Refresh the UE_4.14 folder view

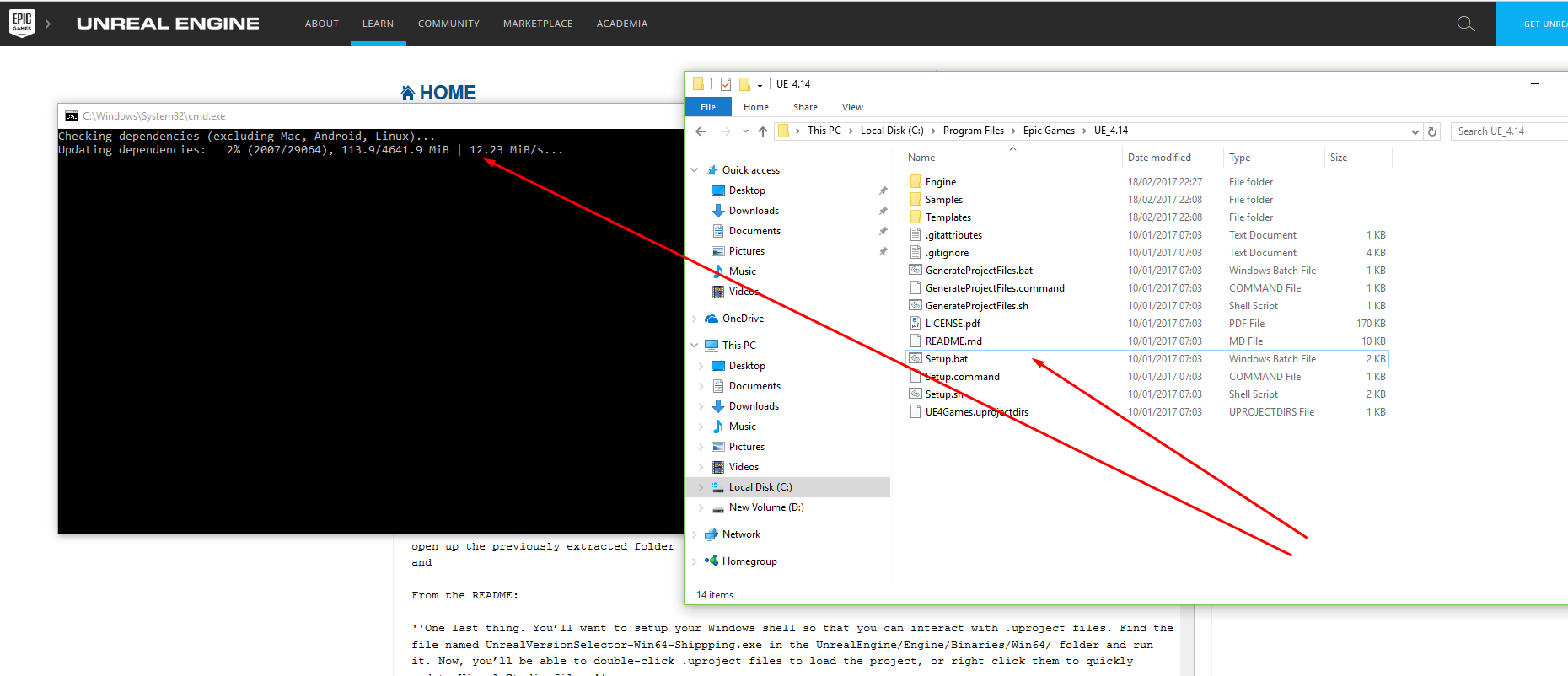pyautogui.click(x=1431, y=131)
